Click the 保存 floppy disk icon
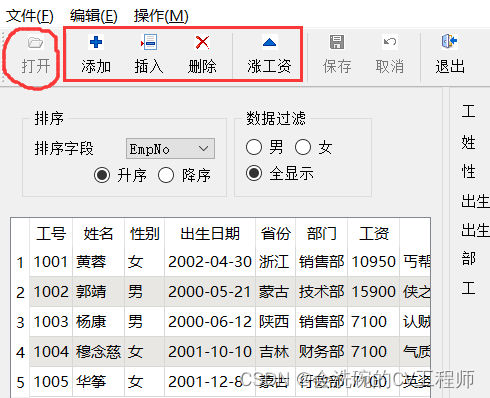 point(337,42)
